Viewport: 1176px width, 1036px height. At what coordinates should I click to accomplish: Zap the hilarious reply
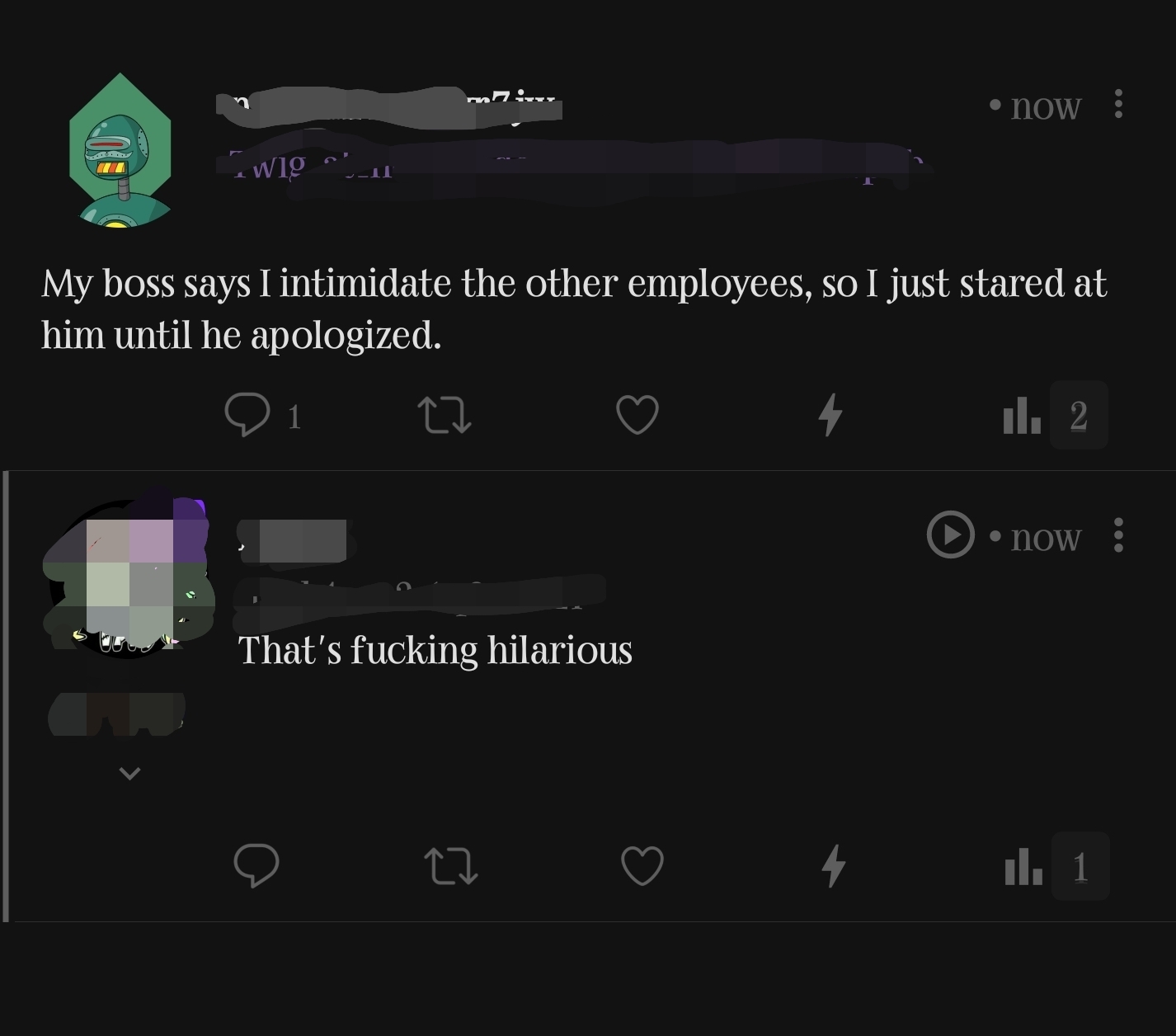tap(834, 866)
